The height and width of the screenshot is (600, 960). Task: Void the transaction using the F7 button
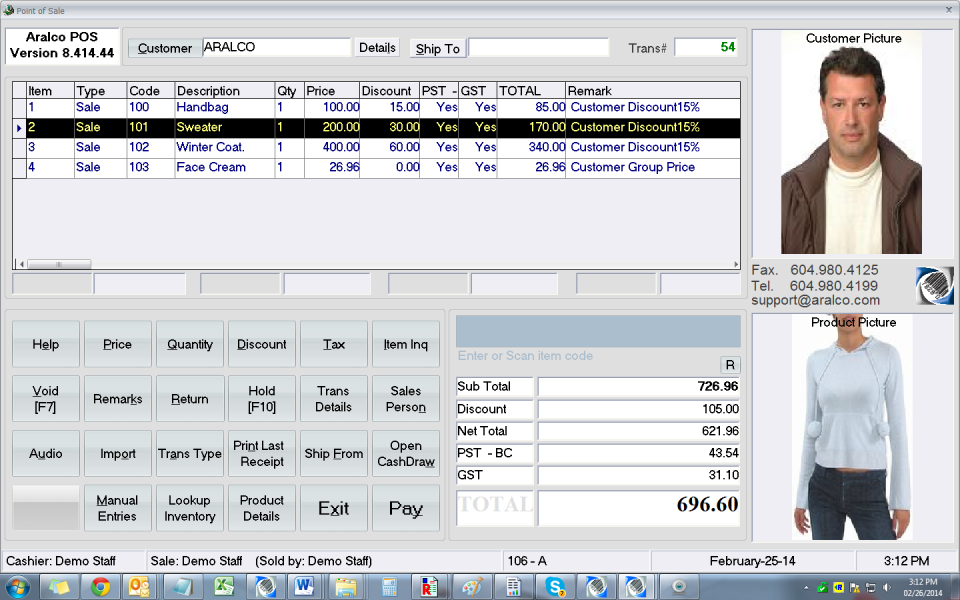pos(45,398)
